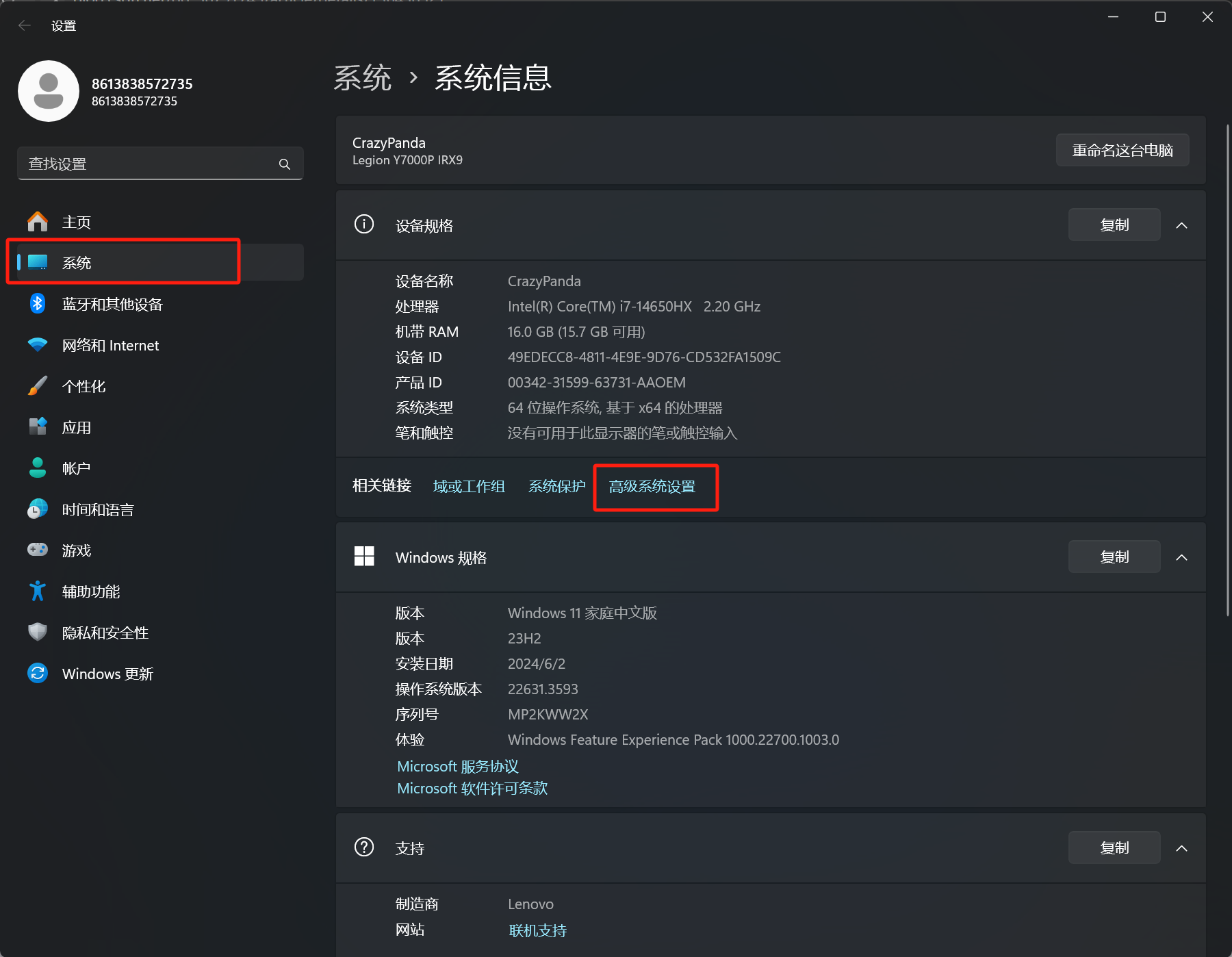The image size is (1232, 957).
Task: Open the 联机支持 website link
Action: click(538, 930)
